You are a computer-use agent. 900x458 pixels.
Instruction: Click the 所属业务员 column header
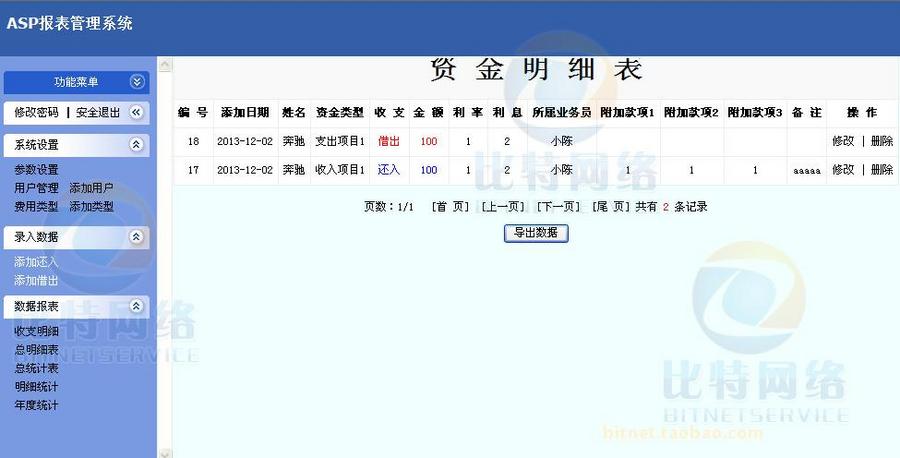tap(561, 112)
